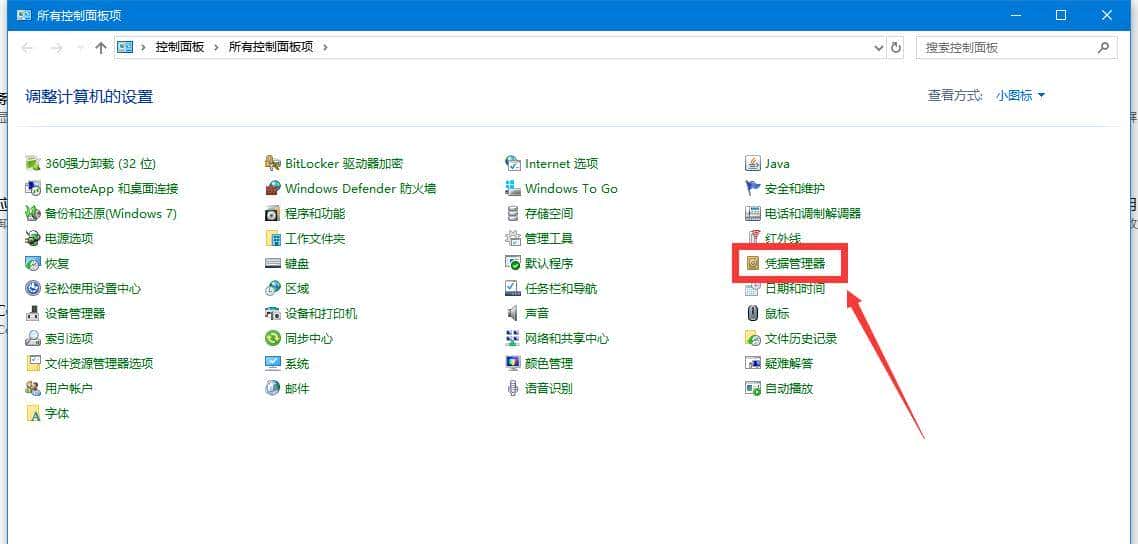The height and width of the screenshot is (544, 1138).
Task: Open 360强力卸载 (32 位) icon
Action: click(x=33, y=163)
